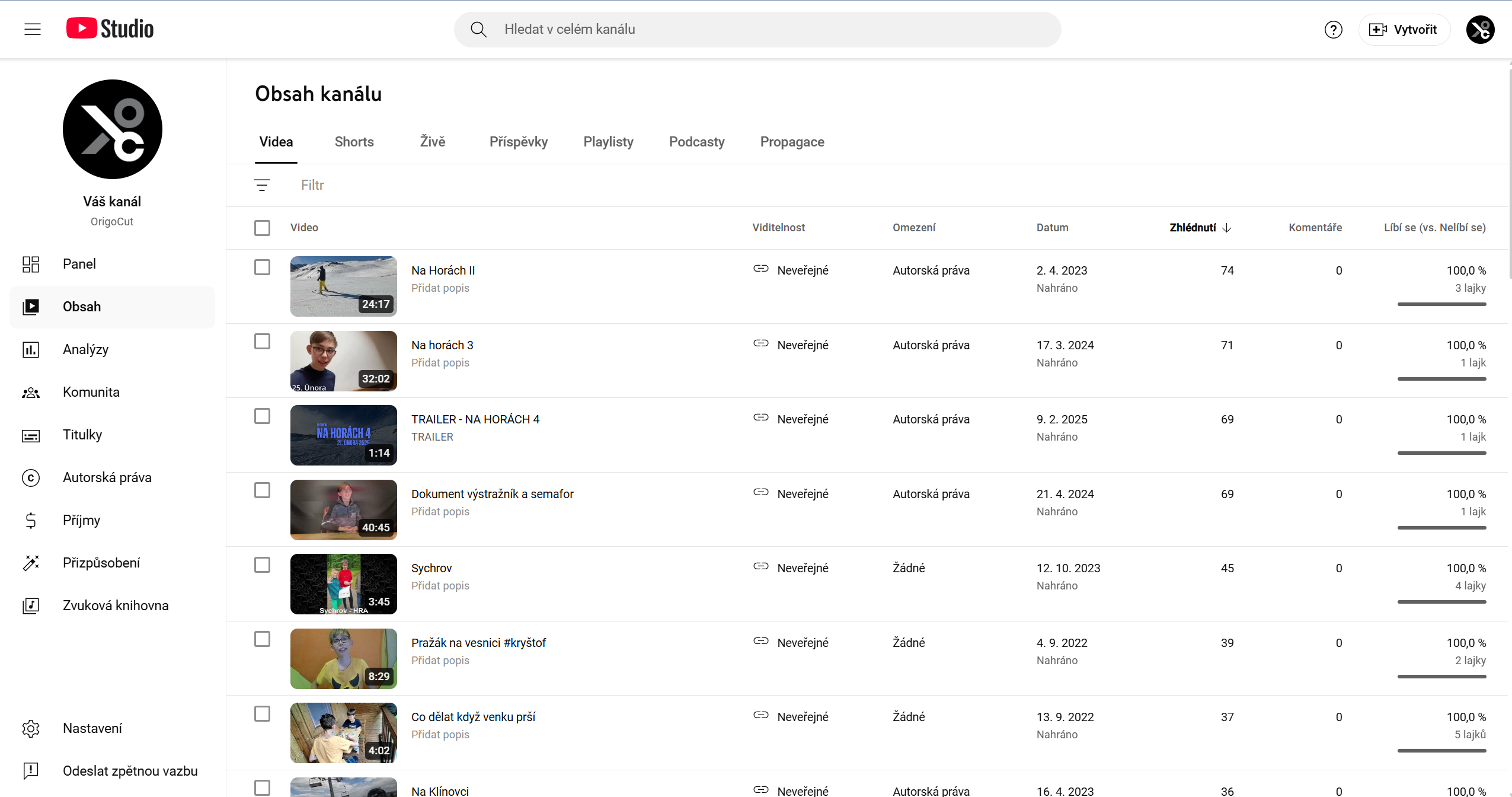The image size is (1512, 797).
Task: Open Nastavení settings gear
Action: click(x=31, y=728)
